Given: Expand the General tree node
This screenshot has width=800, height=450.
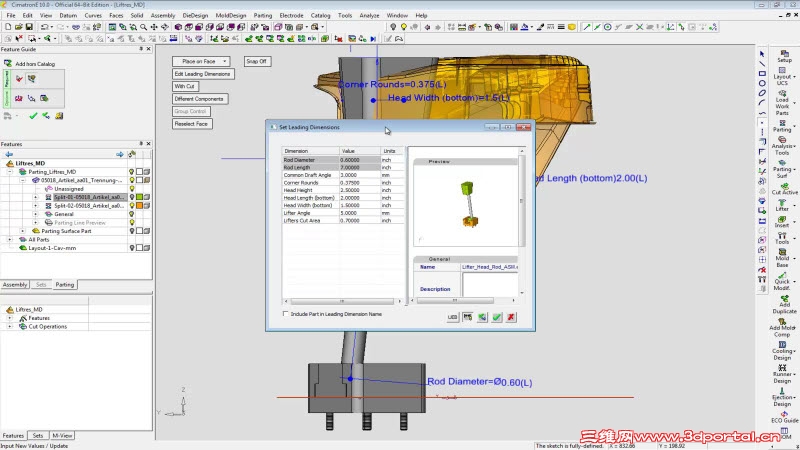Looking at the screenshot, I should [x=35, y=214].
